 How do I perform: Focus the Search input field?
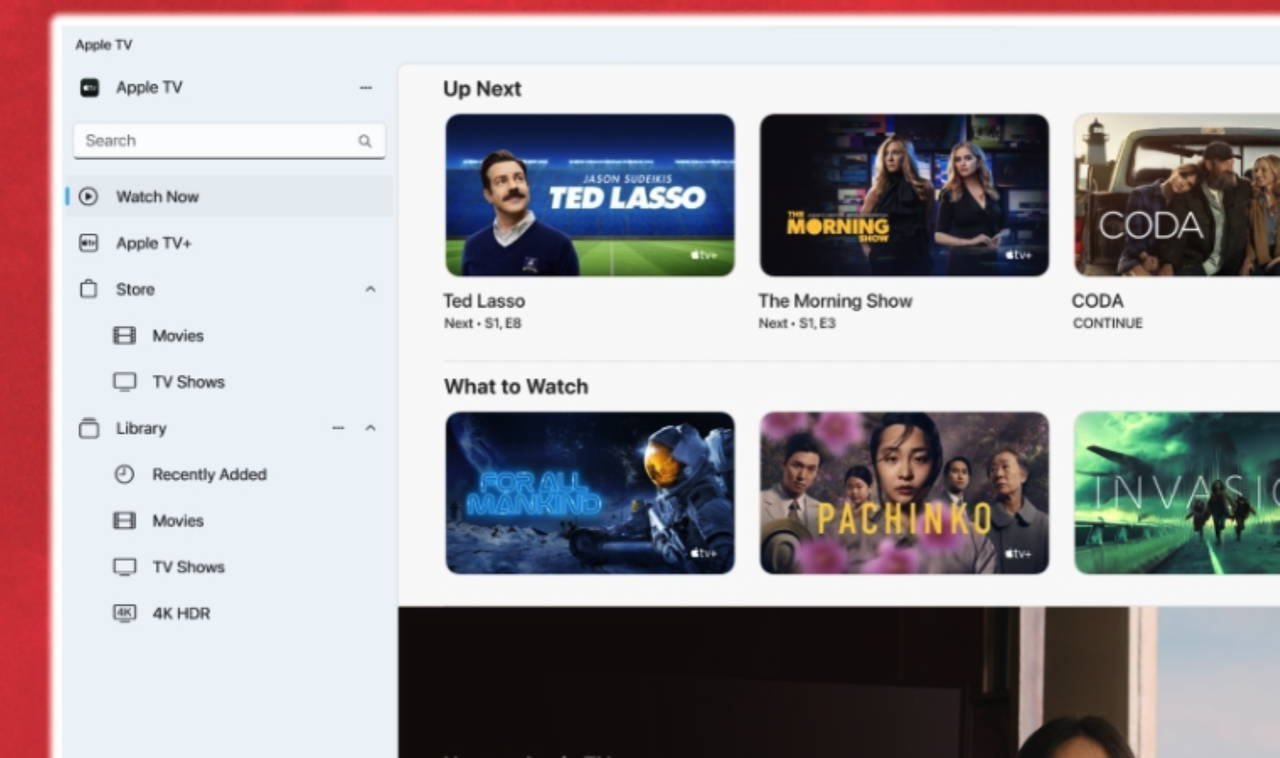[215, 141]
